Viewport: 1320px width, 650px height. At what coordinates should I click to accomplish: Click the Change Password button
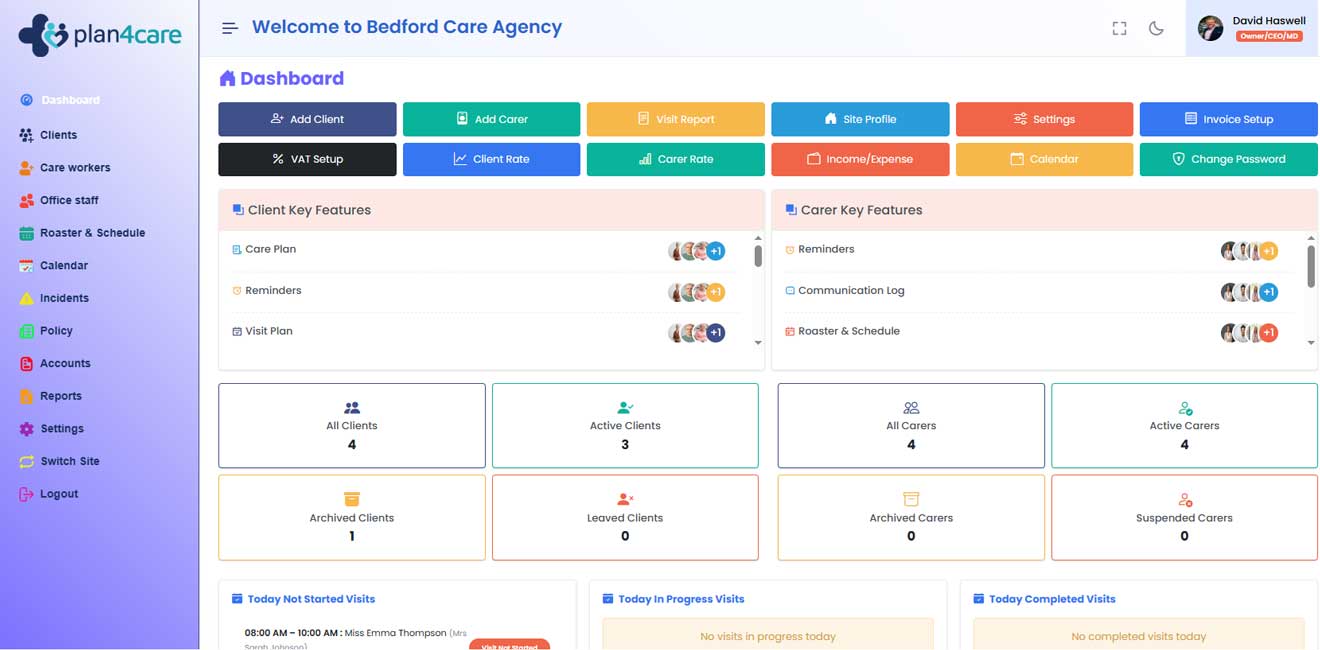[x=1228, y=159]
